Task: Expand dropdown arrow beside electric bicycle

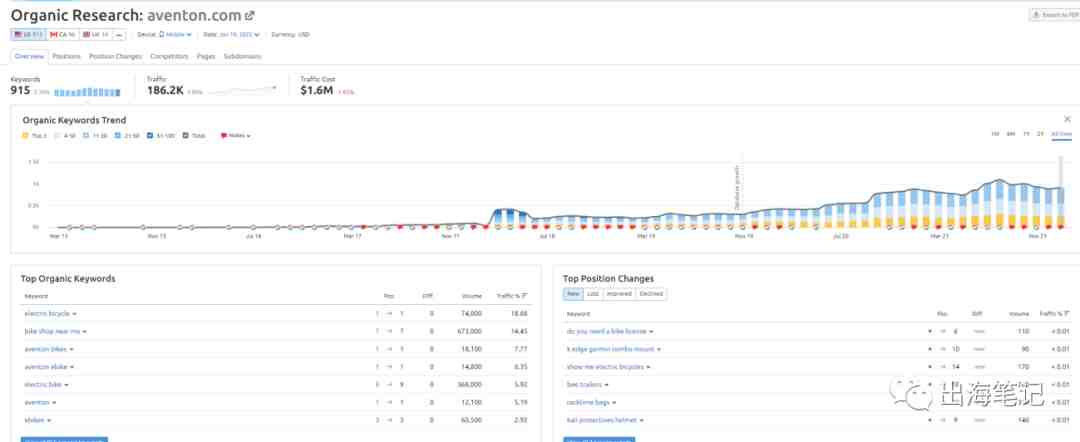Action: click(x=74, y=314)
